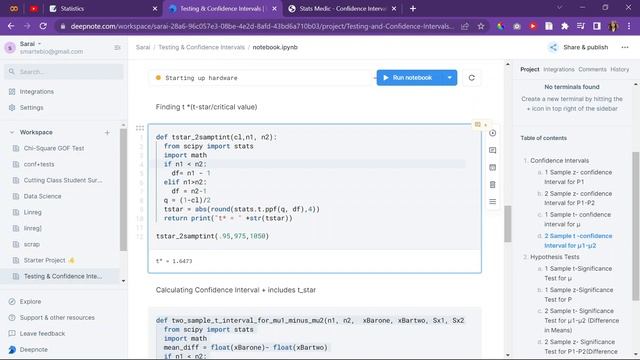The width and height of the screenshot is (640, 360).
Task: Open the three-dot project options menu
Action: (x=625, y=47)
